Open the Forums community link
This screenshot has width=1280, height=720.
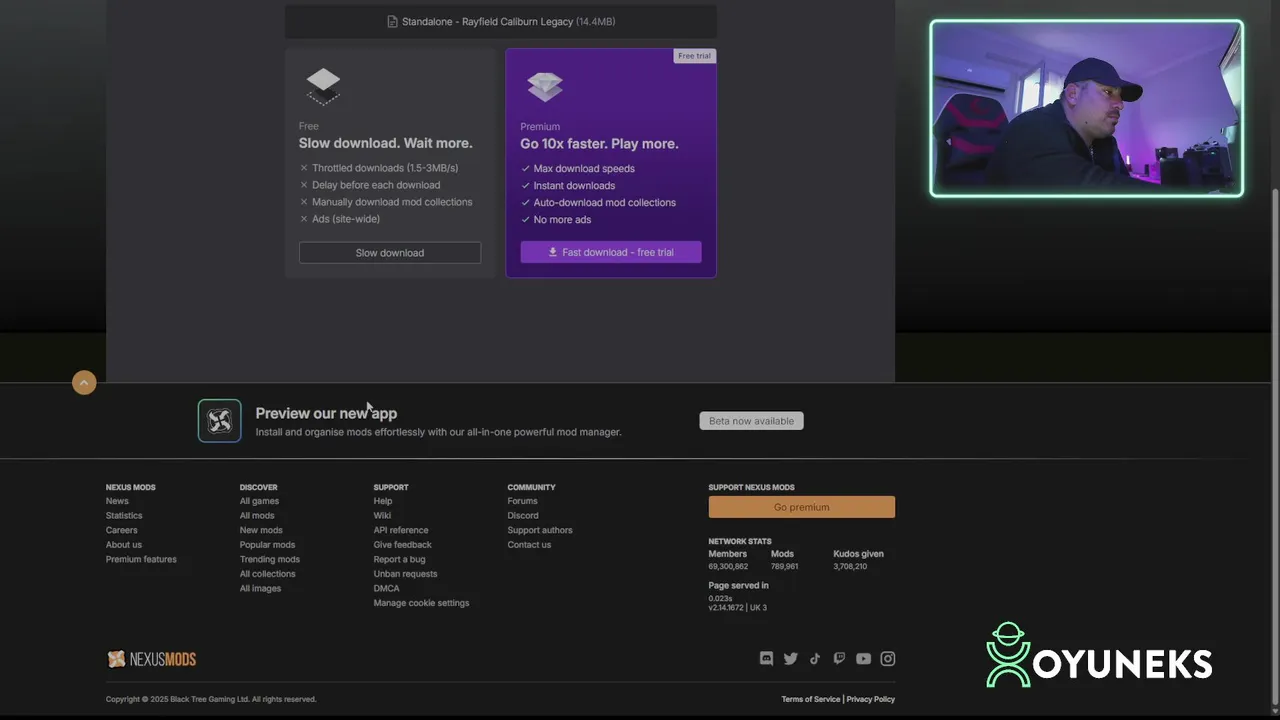[x=522, y=501]
